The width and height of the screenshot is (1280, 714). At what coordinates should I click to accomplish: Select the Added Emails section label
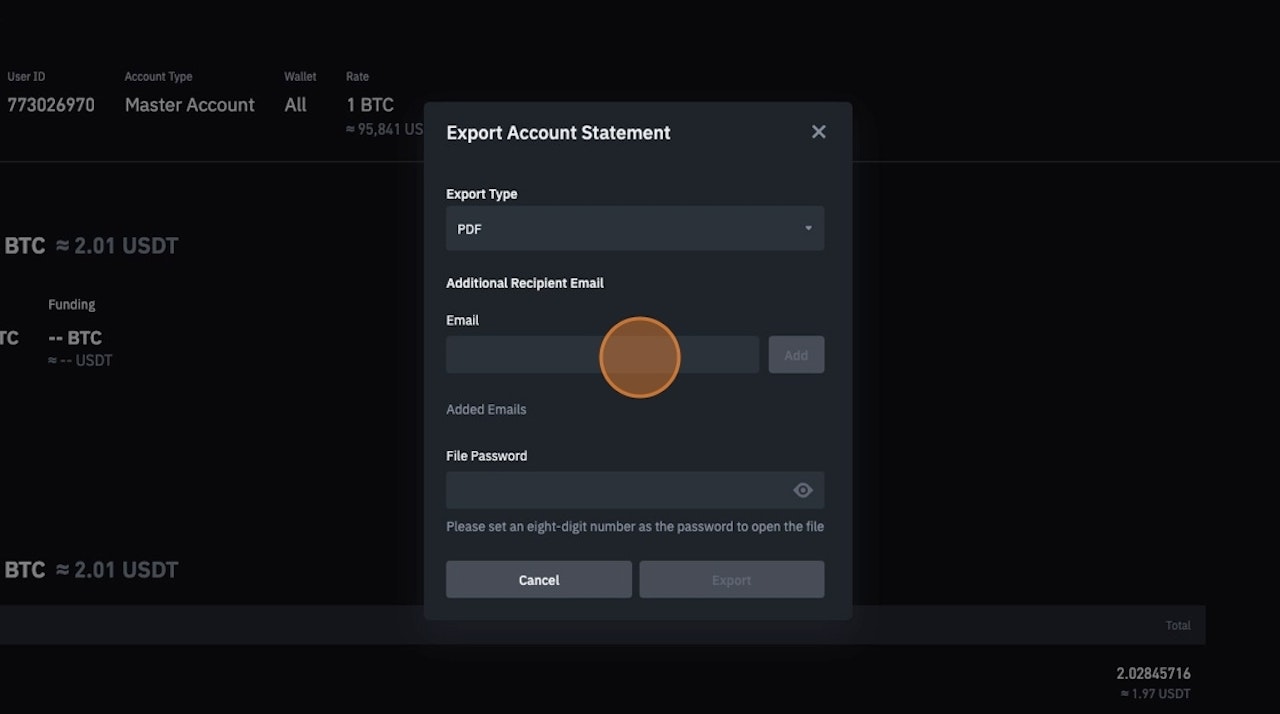(486, 408)
